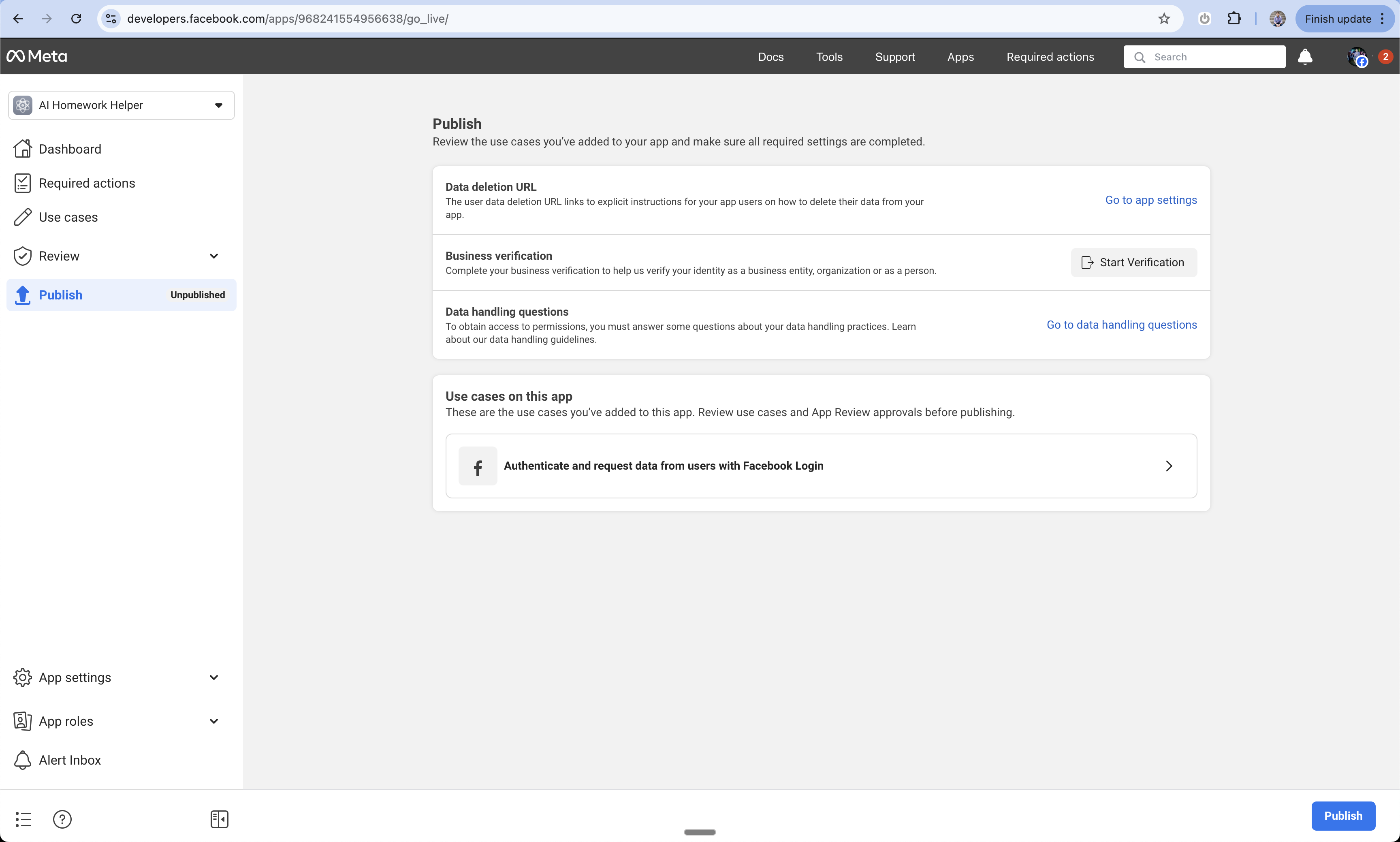This screenshot has height=842, width=1400.
Task: Click App roles badge icon
Action: [x=23, y=721]
